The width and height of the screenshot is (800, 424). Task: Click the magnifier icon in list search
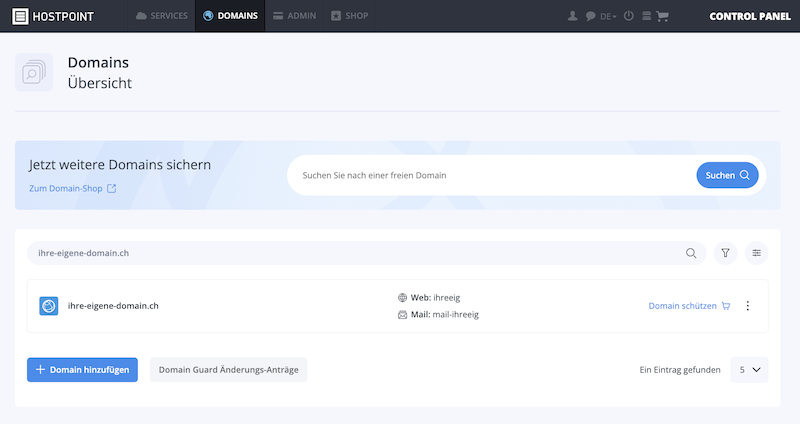[x=691, y=253]
